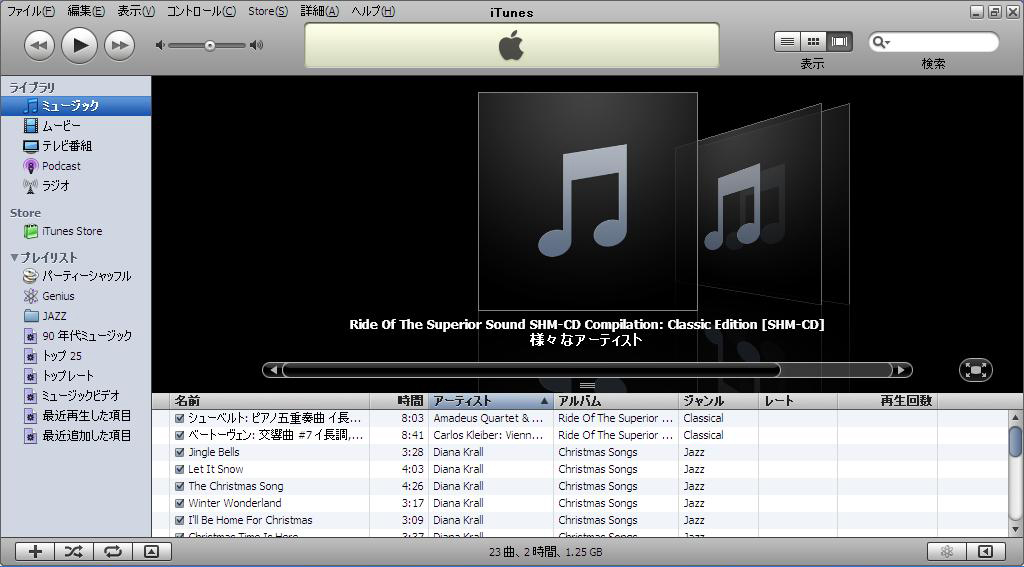Open the 編集 menu
1024x567 pixels.
pyautogui.click(x=86, y=11)
